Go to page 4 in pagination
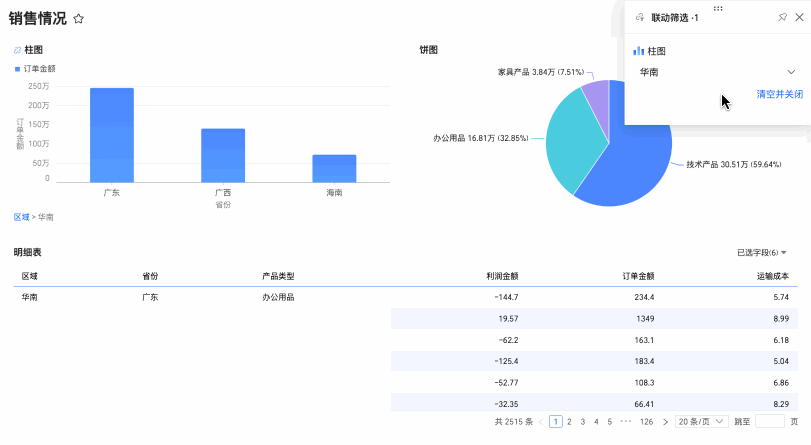 coord(596,422)
